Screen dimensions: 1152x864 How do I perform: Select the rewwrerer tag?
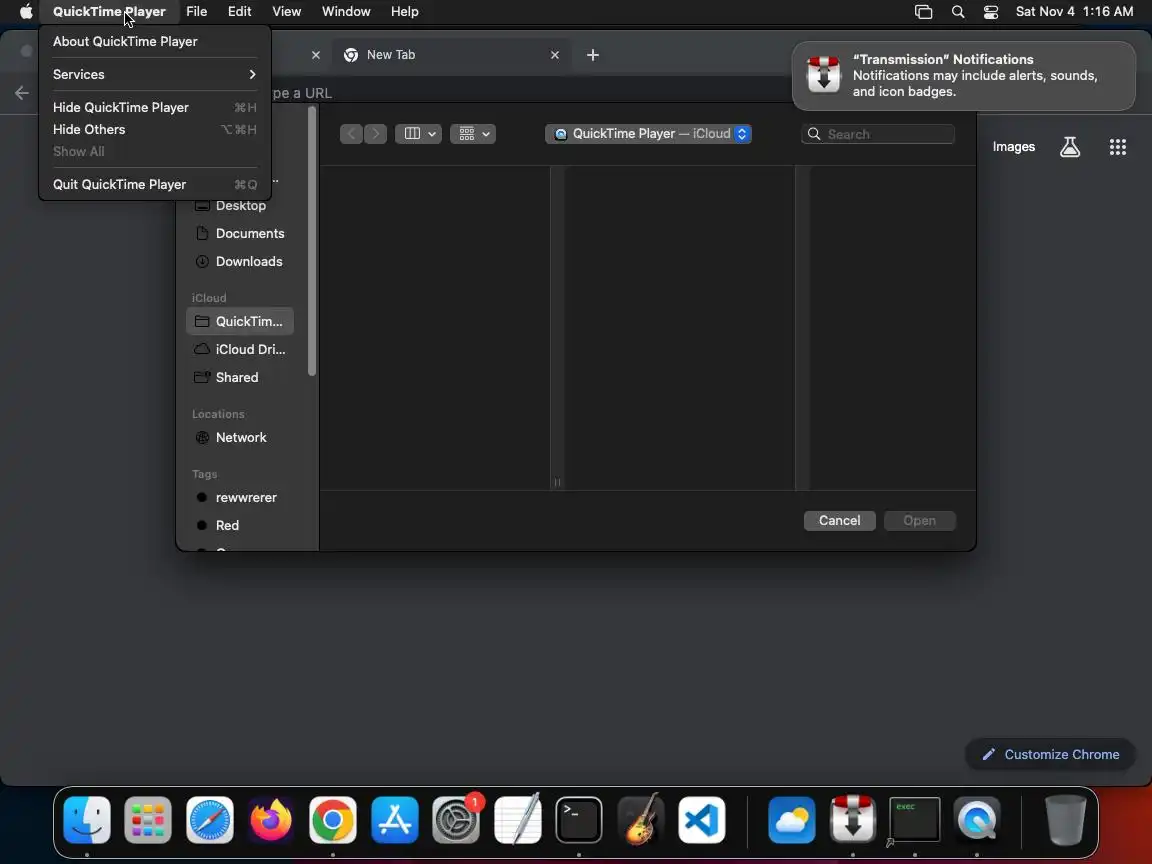click(240, 497)
